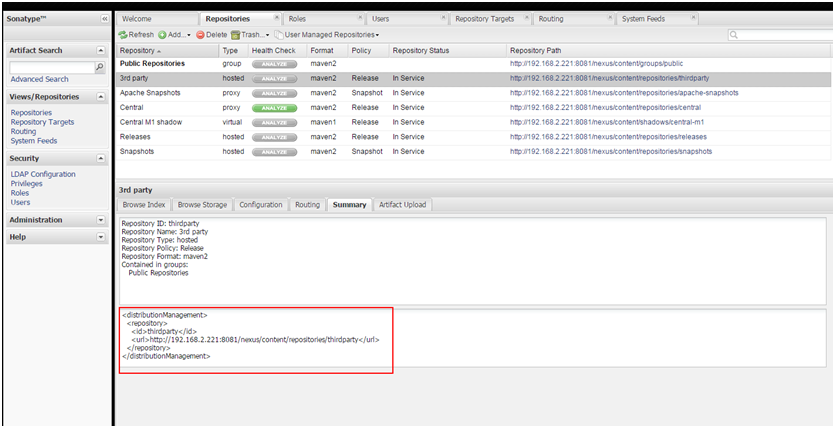This screenshot has width=835, height=428.
Task: Open the Users sidebar link
Action: click(x=20, y=202)
